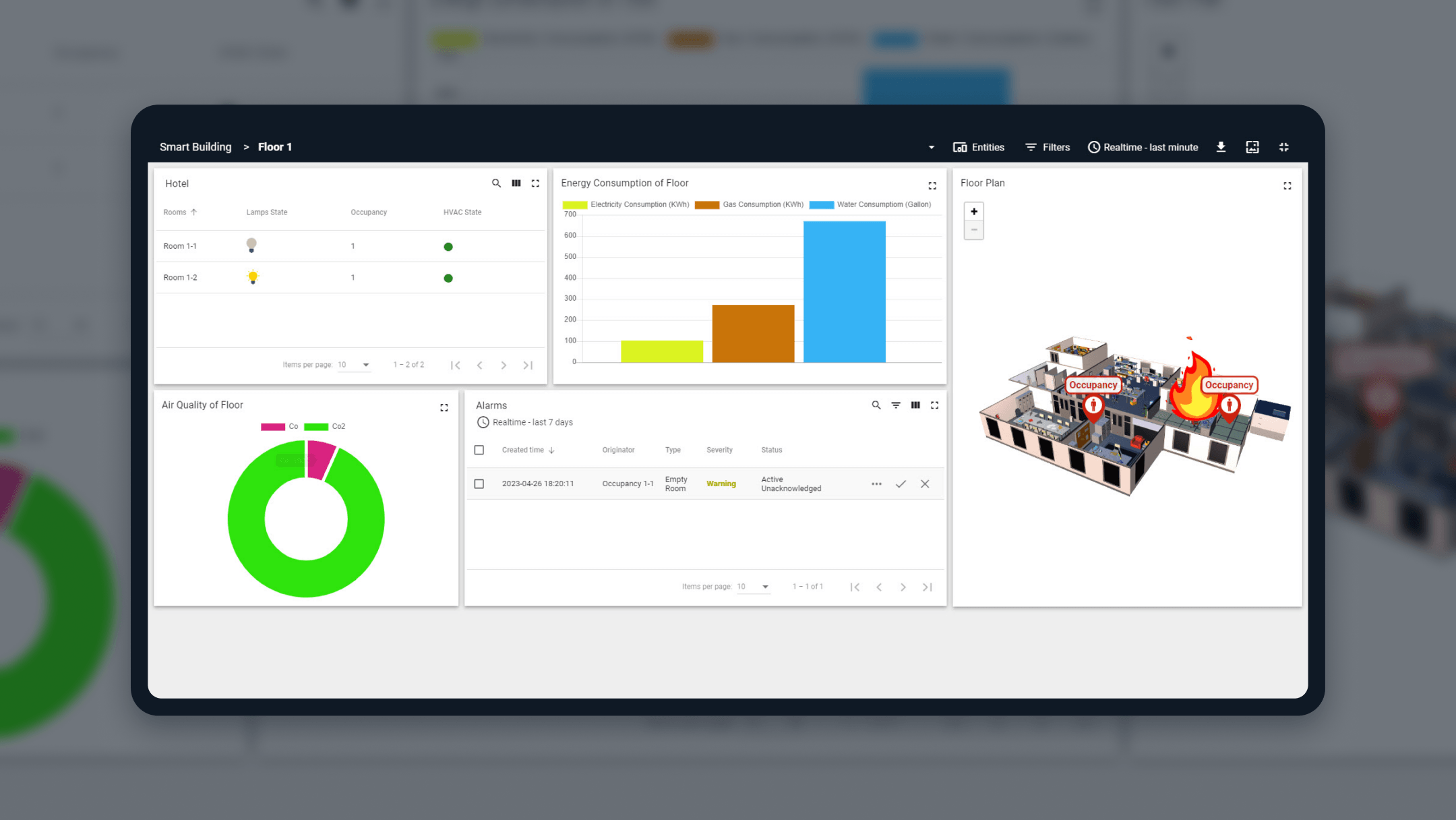Click the search icon in Hotel widget

tap(496, 183)
